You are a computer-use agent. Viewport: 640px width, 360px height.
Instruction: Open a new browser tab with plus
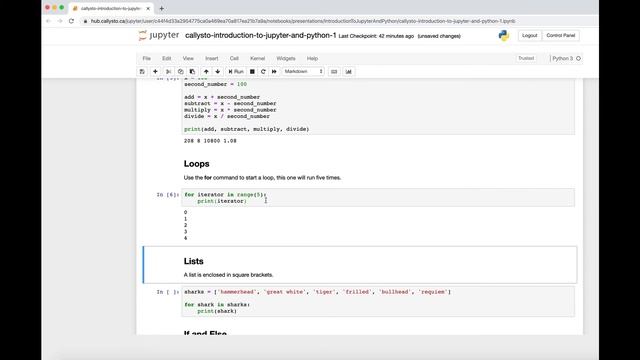pyautogui.click(x=162, y=8)
